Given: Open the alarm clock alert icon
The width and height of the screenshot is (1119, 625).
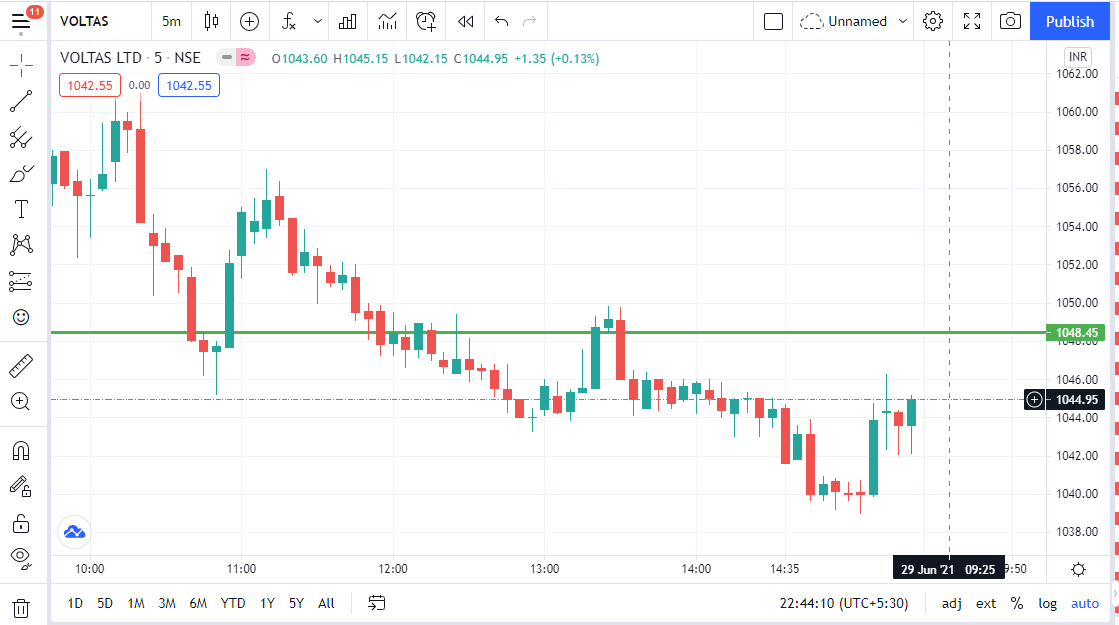Looking at the screenshot, I should tap(427, 21).
